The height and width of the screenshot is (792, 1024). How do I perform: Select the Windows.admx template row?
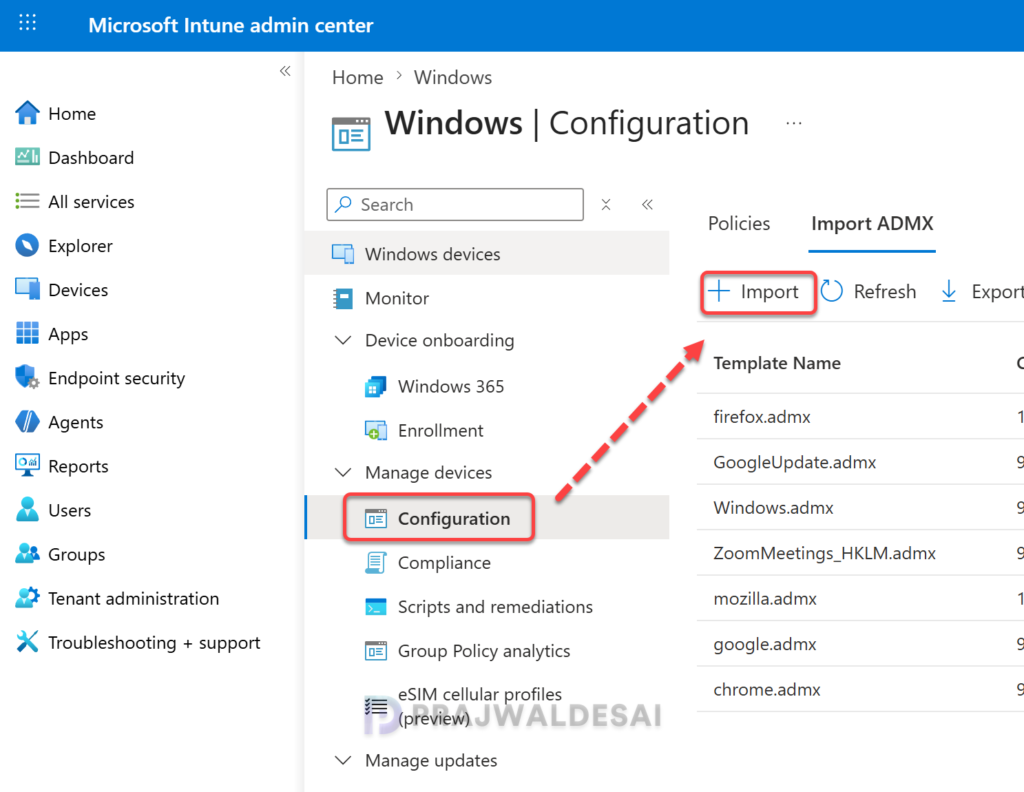point(860,507)
